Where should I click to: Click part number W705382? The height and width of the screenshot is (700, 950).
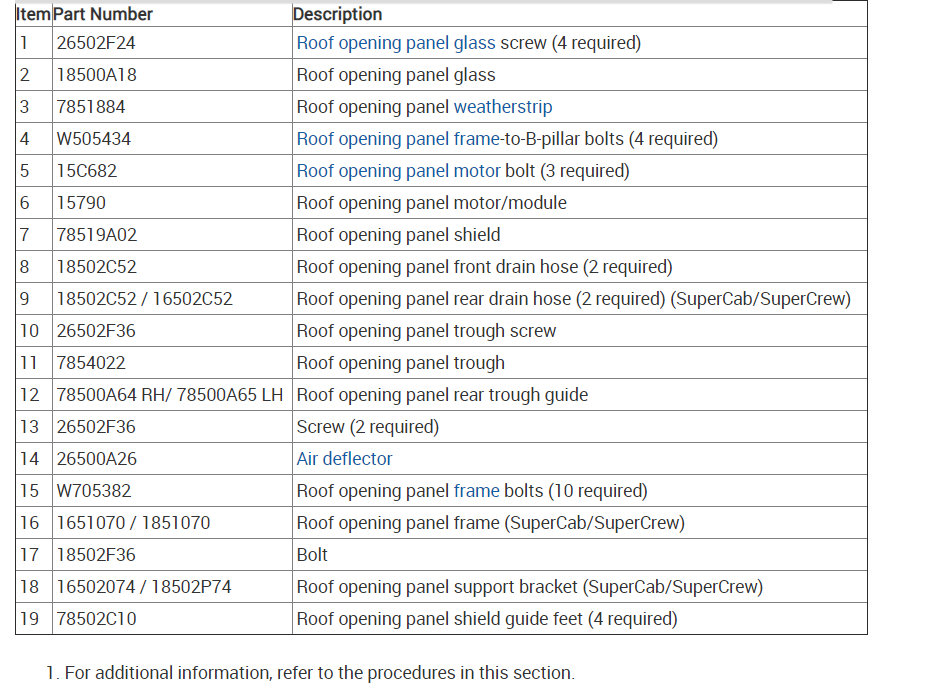click(x=94, y=491)
